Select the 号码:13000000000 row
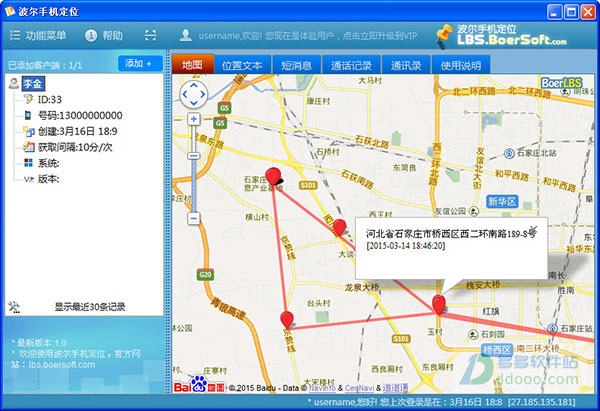The image size is (600, 411). (80, 115)
